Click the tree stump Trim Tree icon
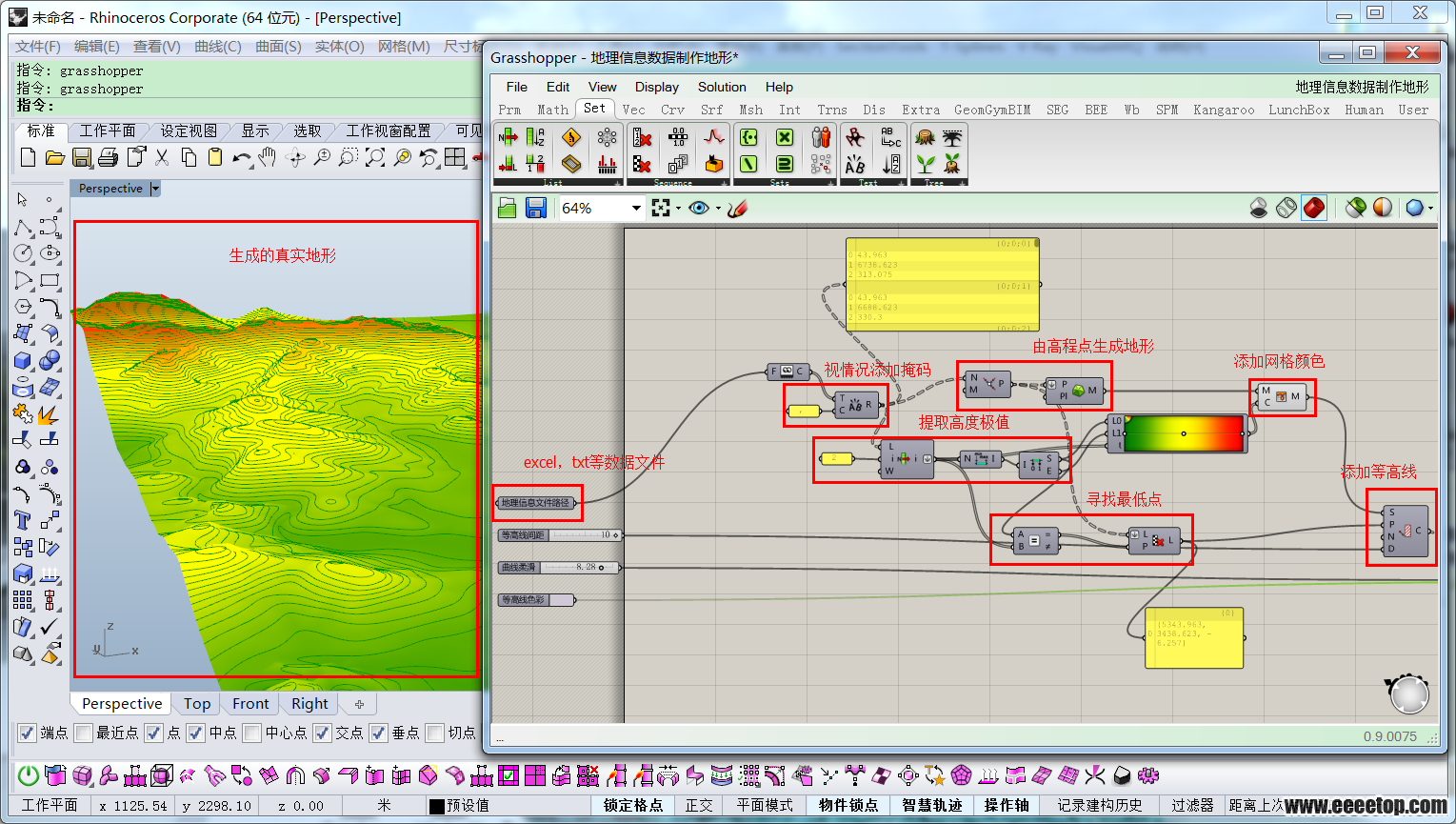The height and width of the screenshot is (824, 1456). pyautogui.click(x=925, y=137)
